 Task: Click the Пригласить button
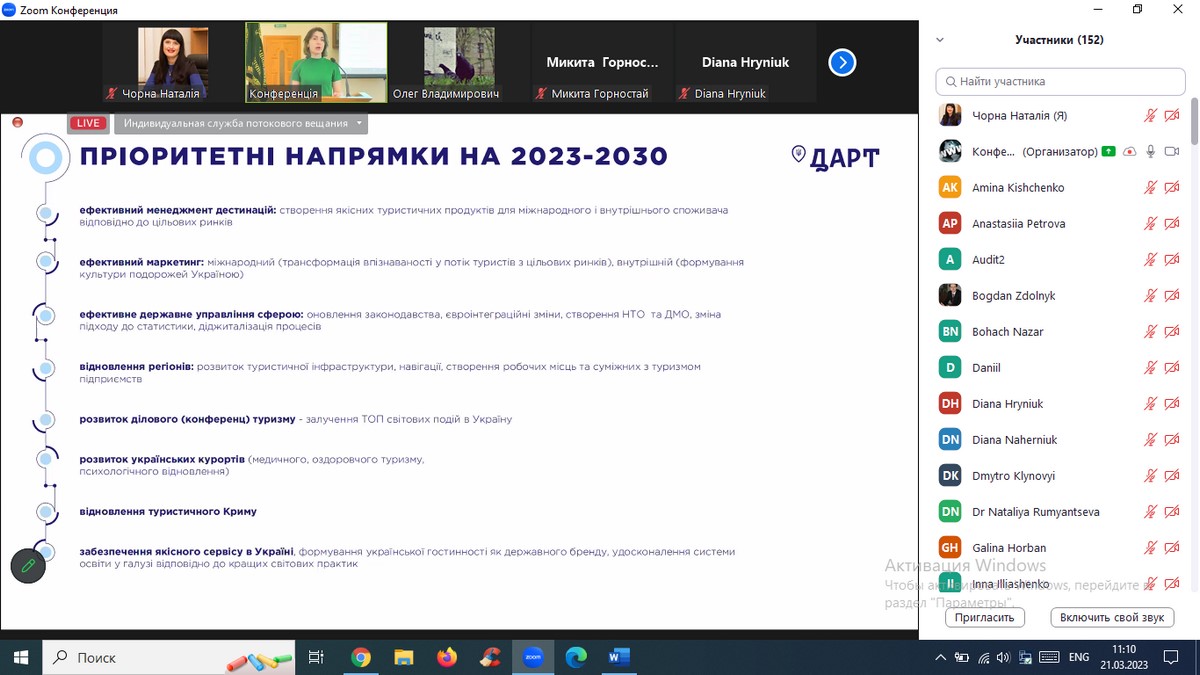click(984, 617)
